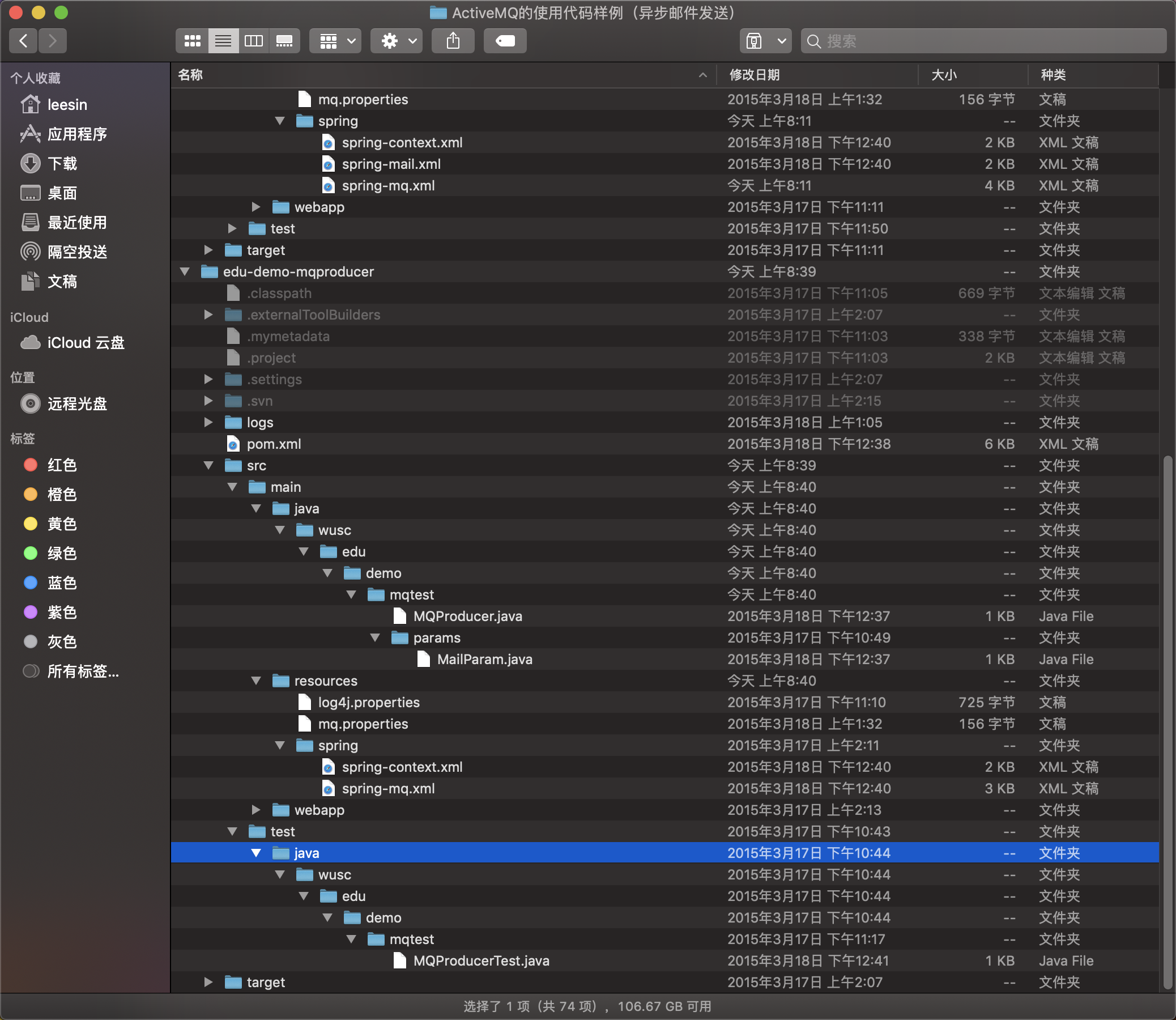The height and width of the screenshot is (1020, 1176).
Task: Collapse the params folder
Action: [x=375, y=638]
